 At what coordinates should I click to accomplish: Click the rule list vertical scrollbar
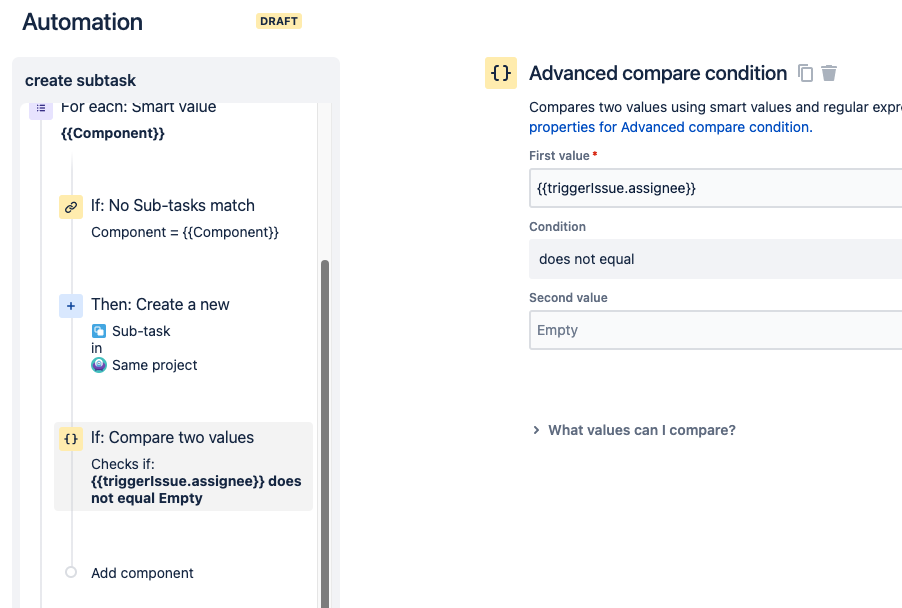coord(325,434)
